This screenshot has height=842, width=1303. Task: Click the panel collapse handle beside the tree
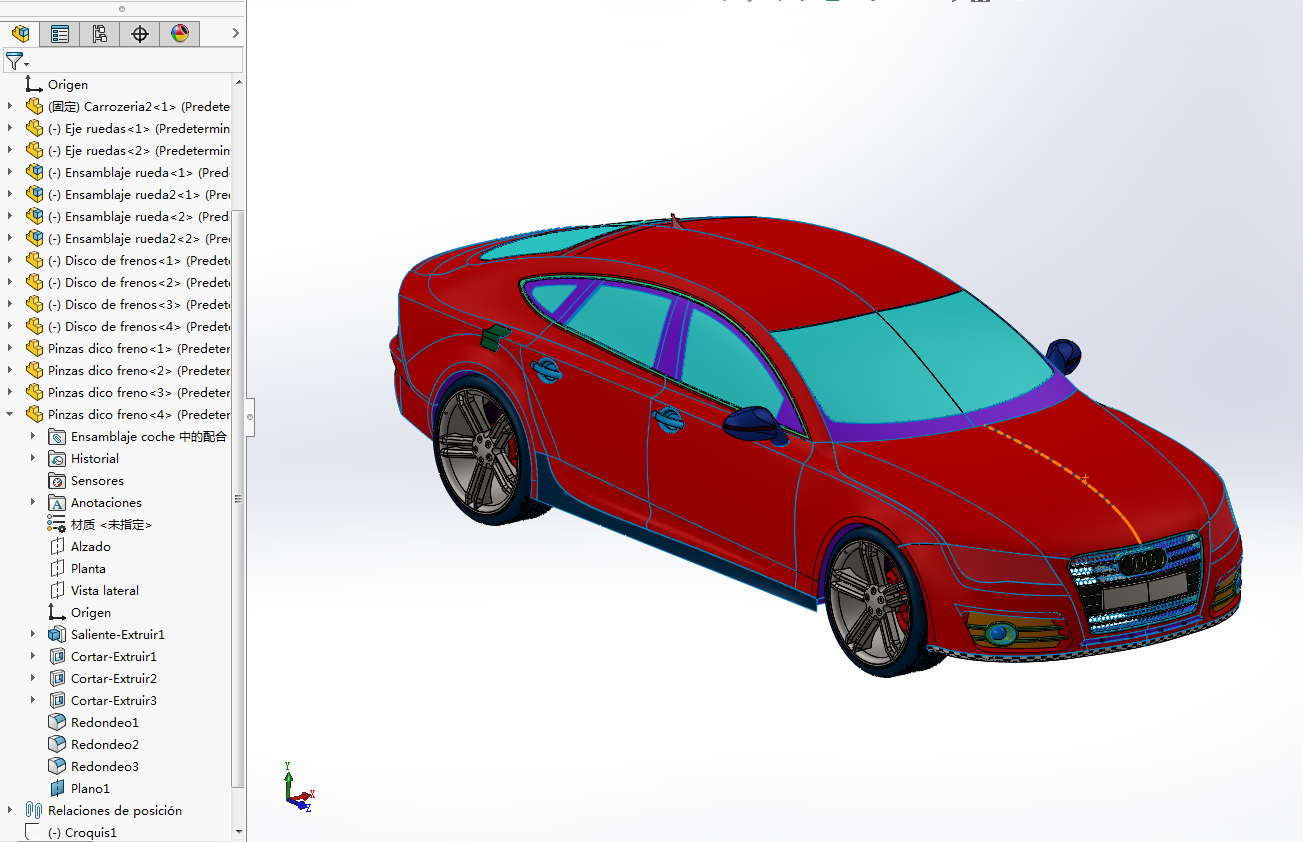click(x=251, y=417)
